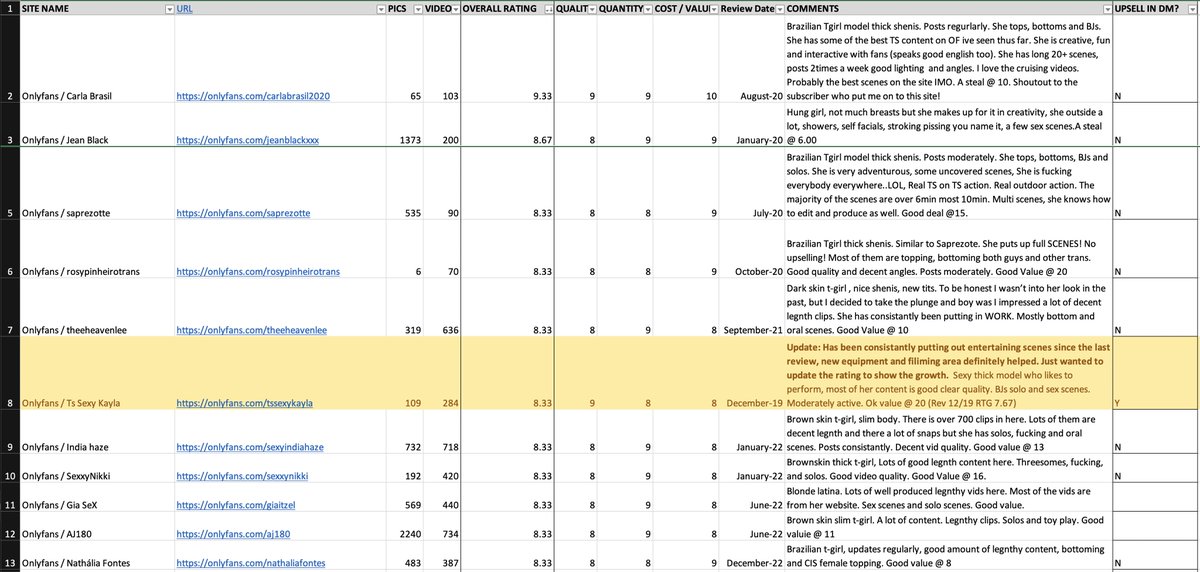Open the UPSELL IN DM? filter dropdown
1200x572 pixels.
1192,8
